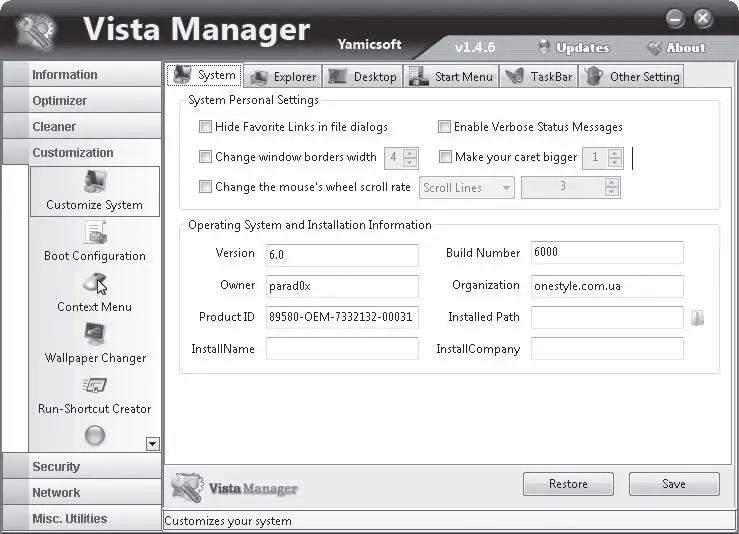Screen dimensions: 739x534
Task: Click into the Owner text field
Action: click(342, 286)
